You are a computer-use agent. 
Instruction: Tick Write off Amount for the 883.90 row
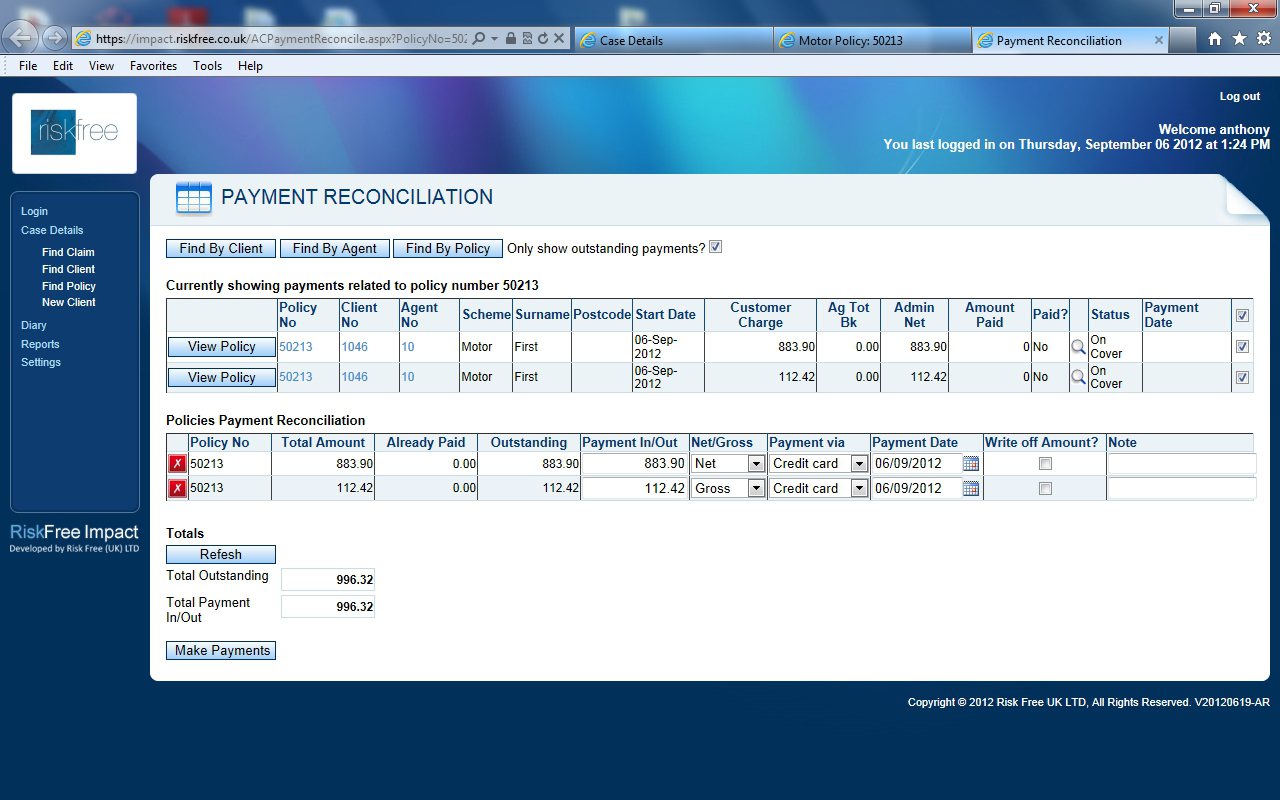[x=1045, y=464]
